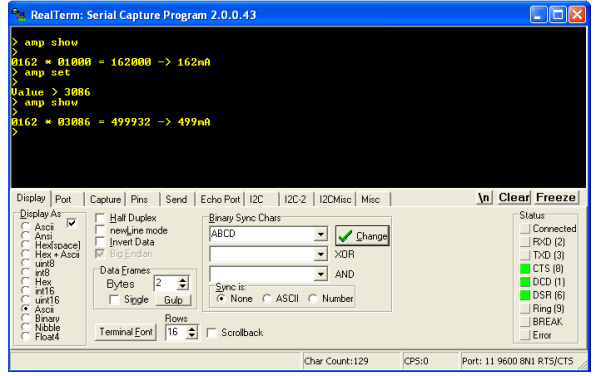Click into the XOR input field

pyautogui.click(x=262, y=254)
